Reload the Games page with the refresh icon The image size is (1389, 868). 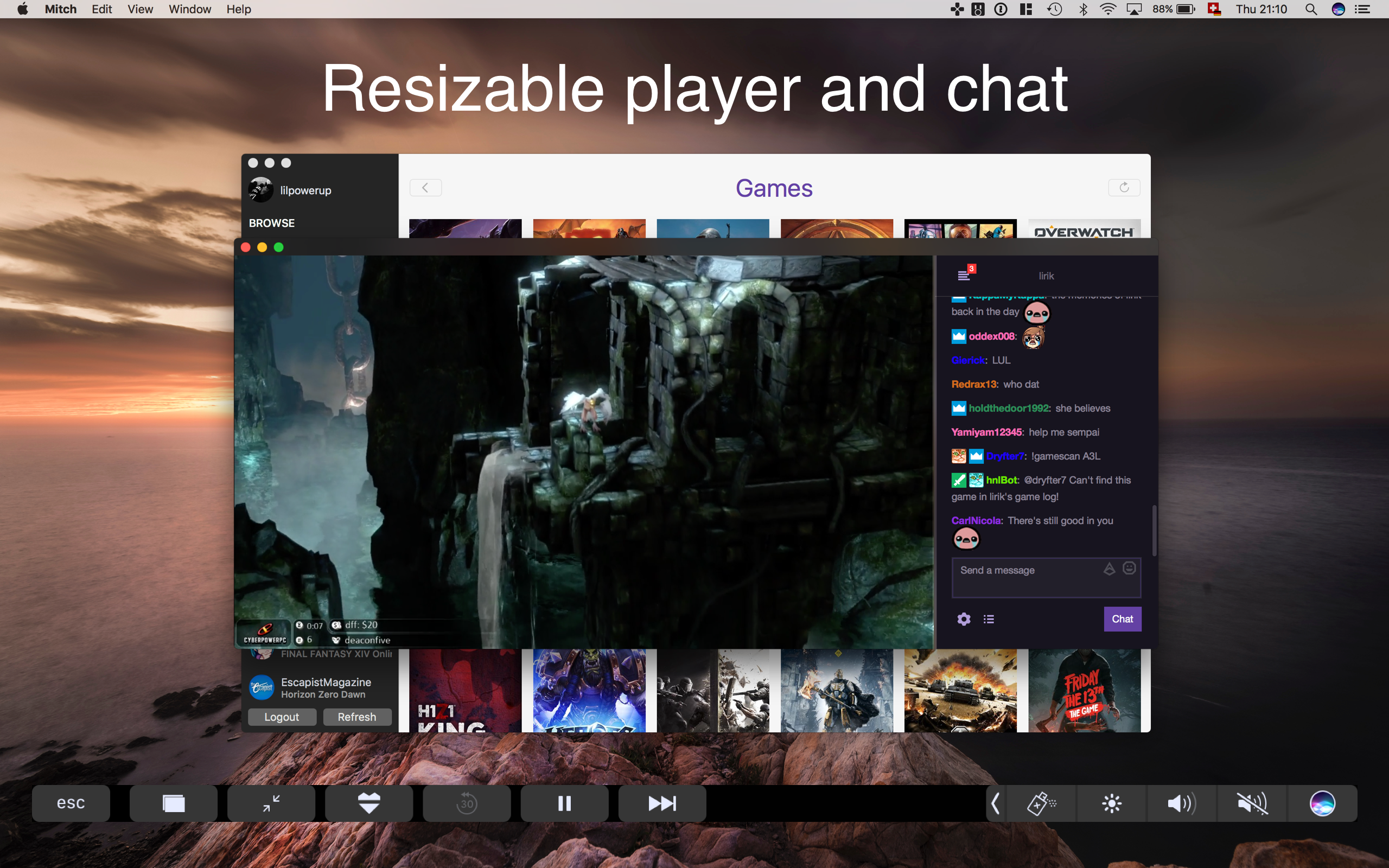pos(1124,187)
